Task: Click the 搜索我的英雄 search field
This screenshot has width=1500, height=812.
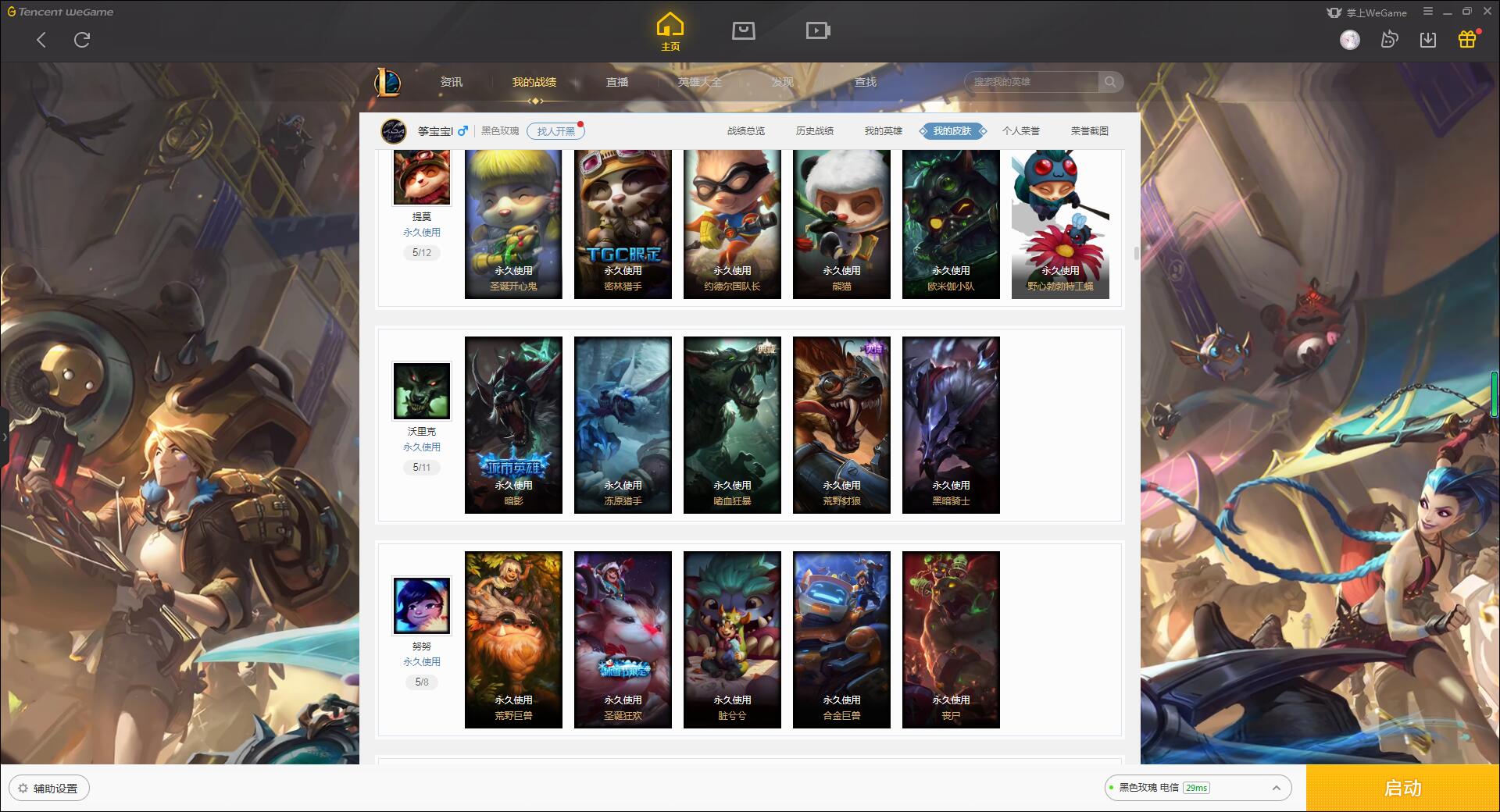Action: (x=1033, y=82)
